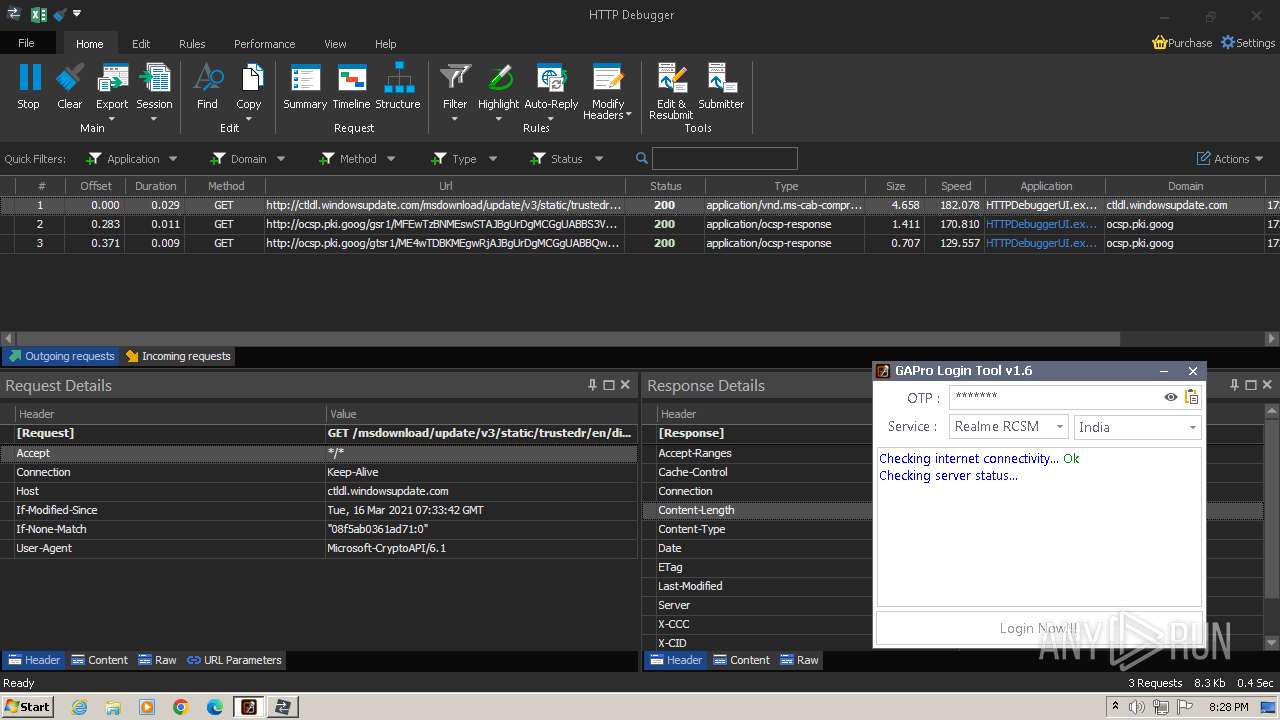The width and height of the screenshot is (1280, 720).
Task: Switch to the View ribbon tab
Action: [x=335, y=44]
